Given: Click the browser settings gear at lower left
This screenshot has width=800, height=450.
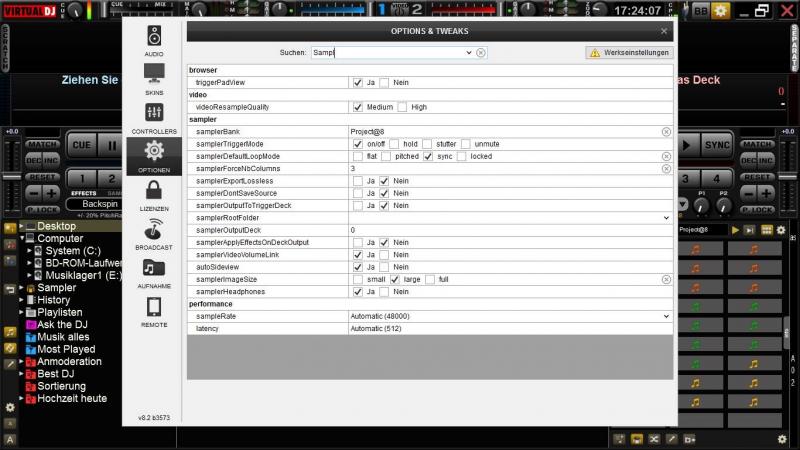Looking at the screenshot, I should 10,407.
